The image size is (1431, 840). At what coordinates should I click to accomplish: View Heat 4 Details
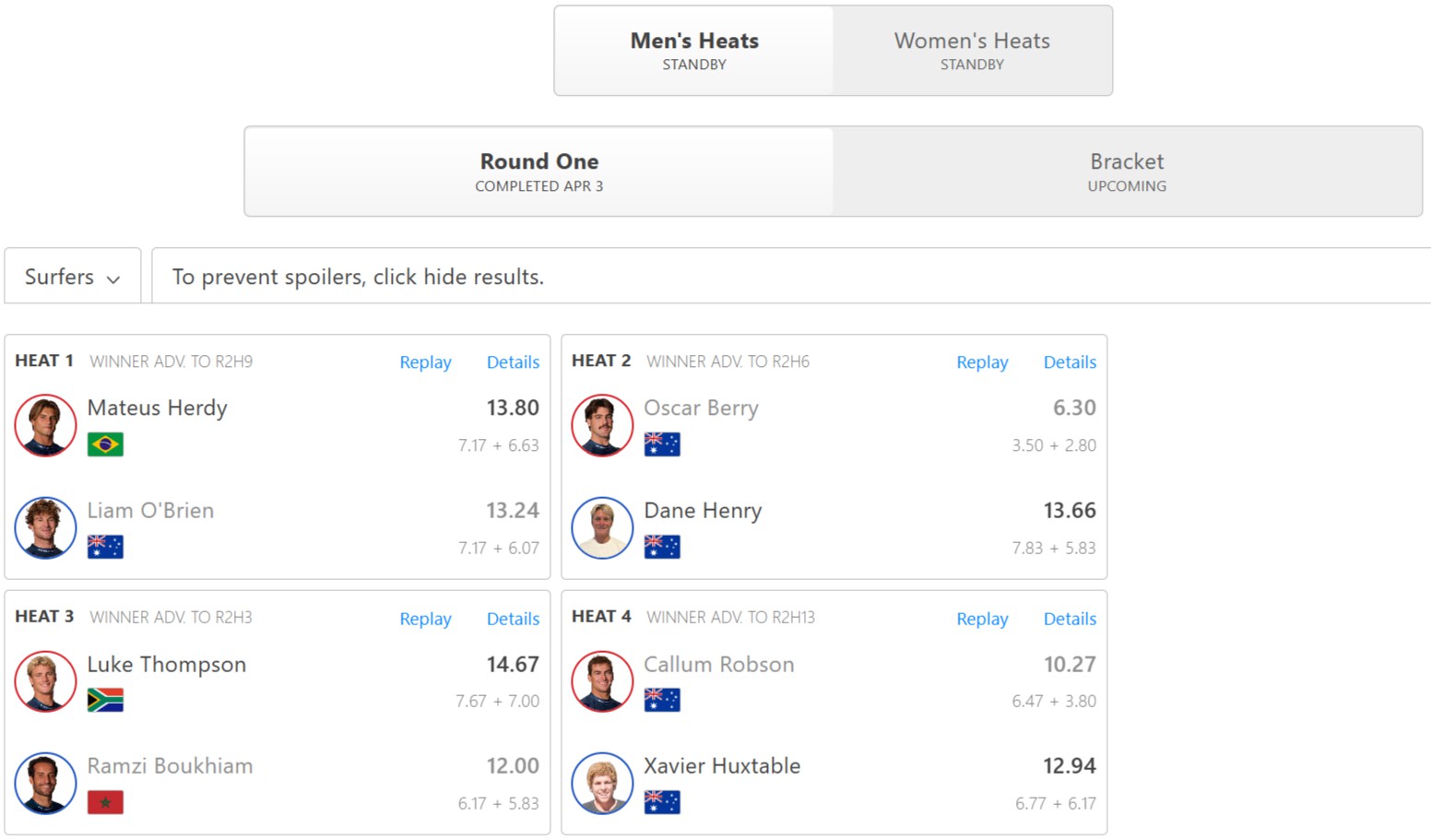(x=1070, y=619)
